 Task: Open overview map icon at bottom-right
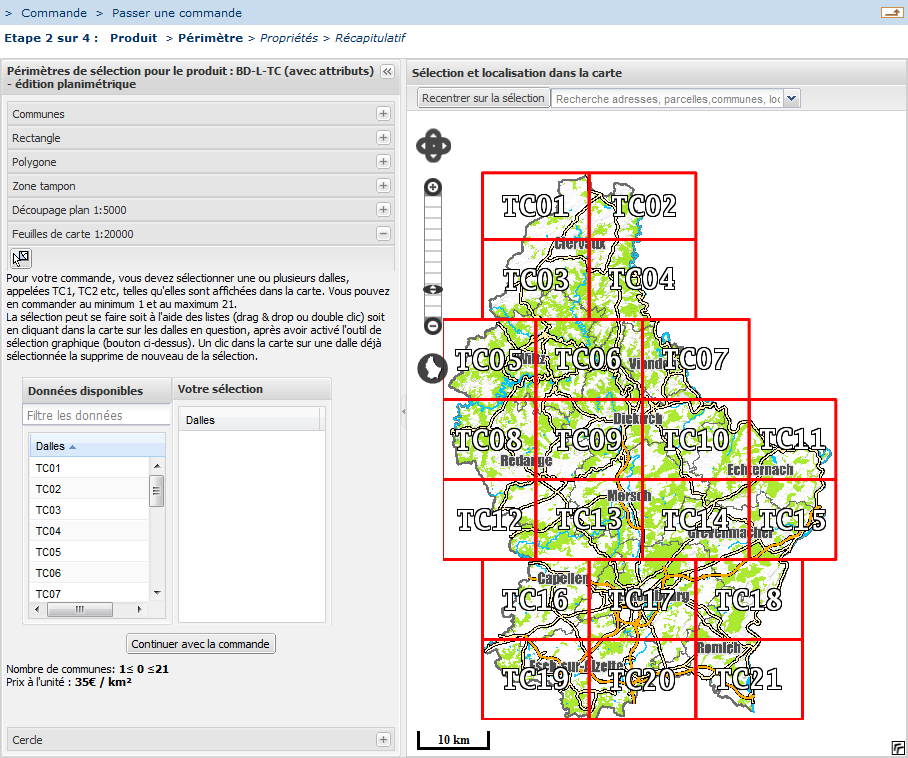click(x=897, y=747)
